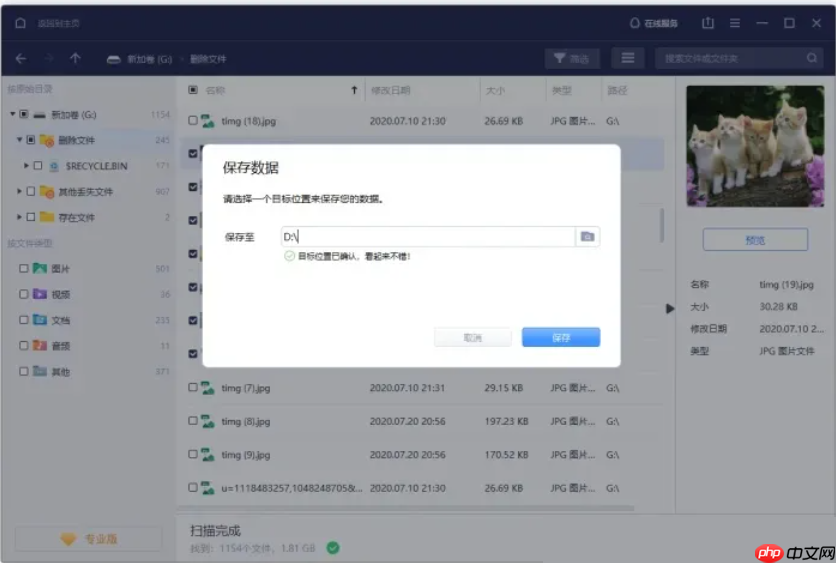Expand the $RECYCLE.BIN node

pos(26,166)
